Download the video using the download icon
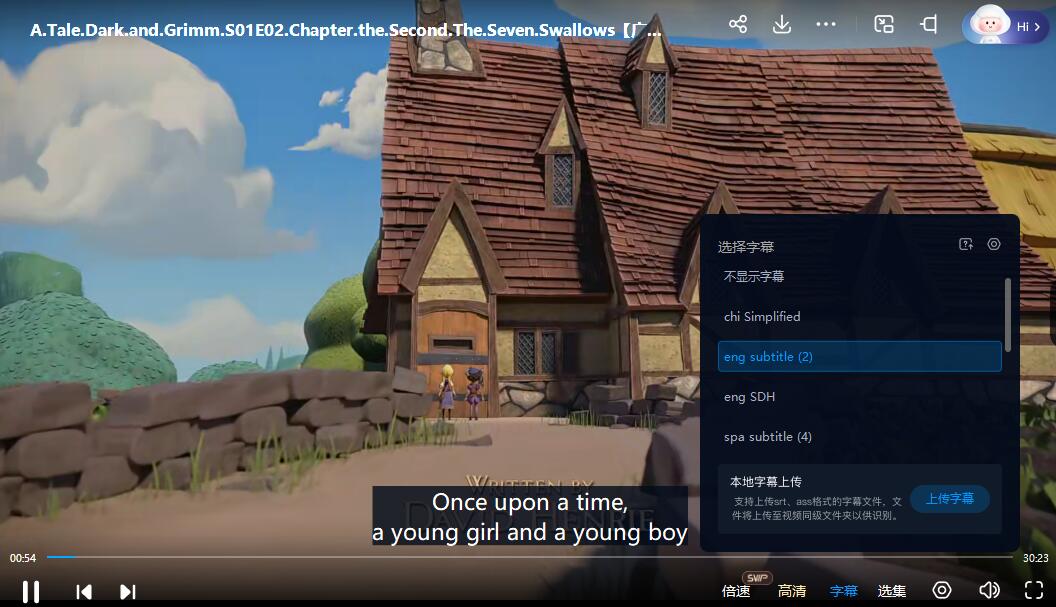1056x607 pixels. point(781,25)
